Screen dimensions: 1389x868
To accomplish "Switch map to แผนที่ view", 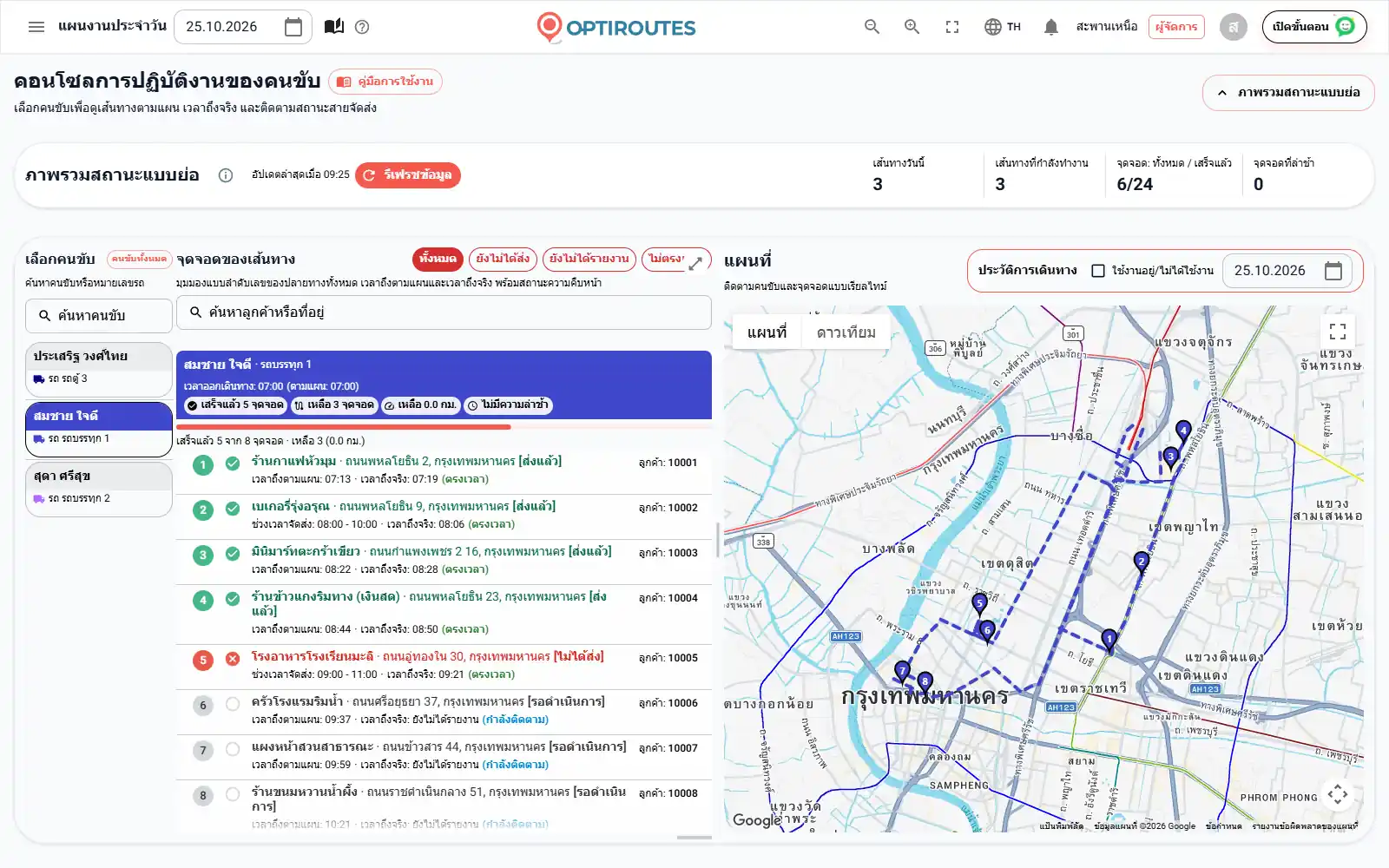I will [x=767, y=332].
